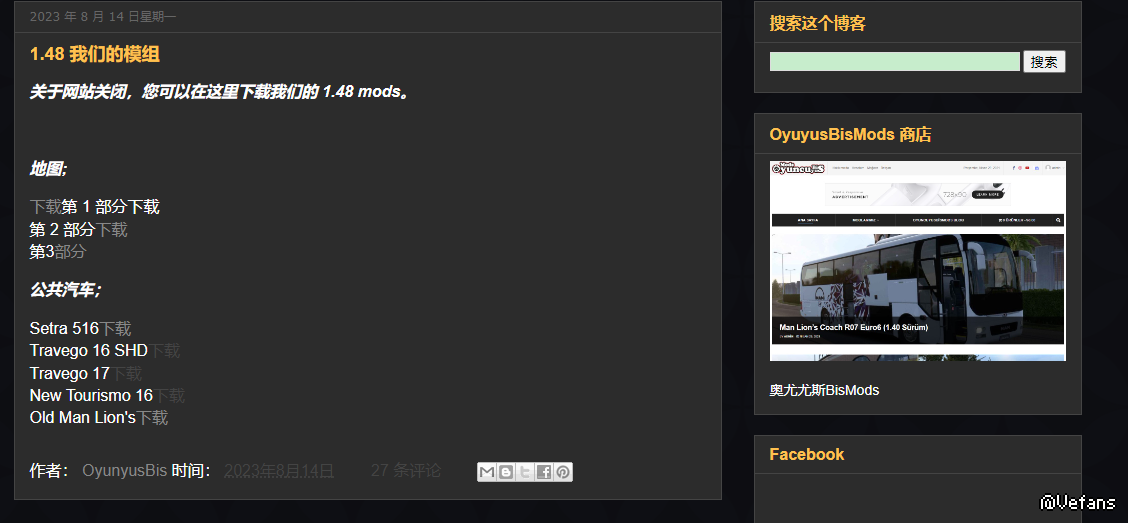Download the Travego 17 mod

[x=126, y=373]
